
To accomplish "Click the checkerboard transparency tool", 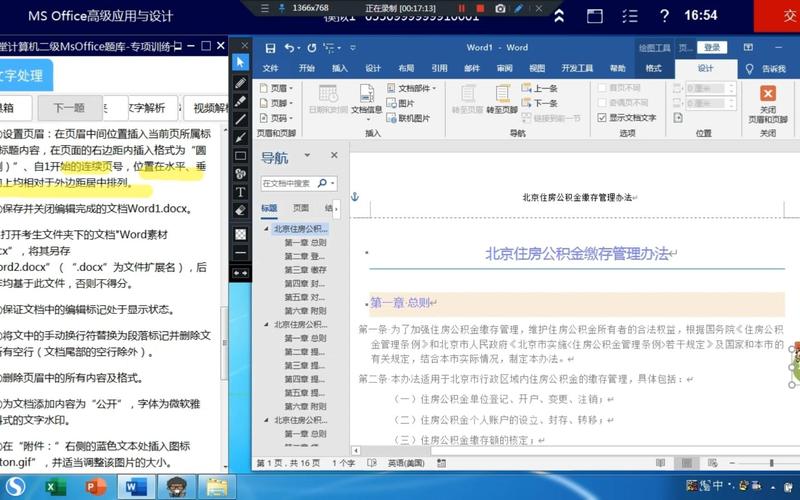I will (240, 234).
